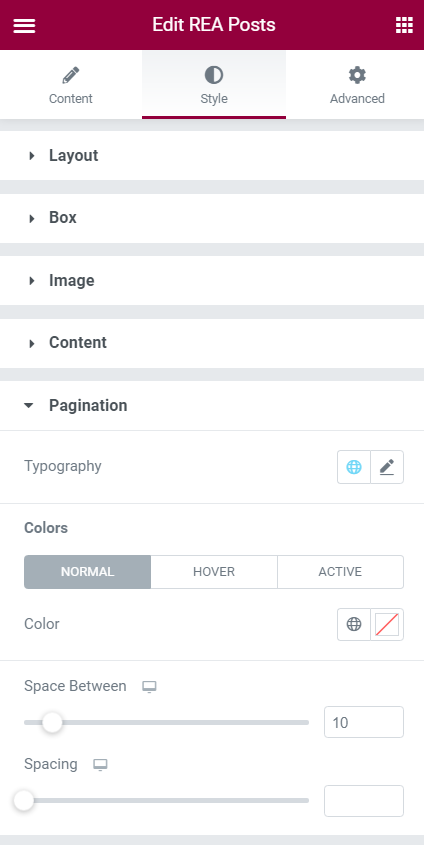Click the Spacing value input field

(x=364, y=801)
